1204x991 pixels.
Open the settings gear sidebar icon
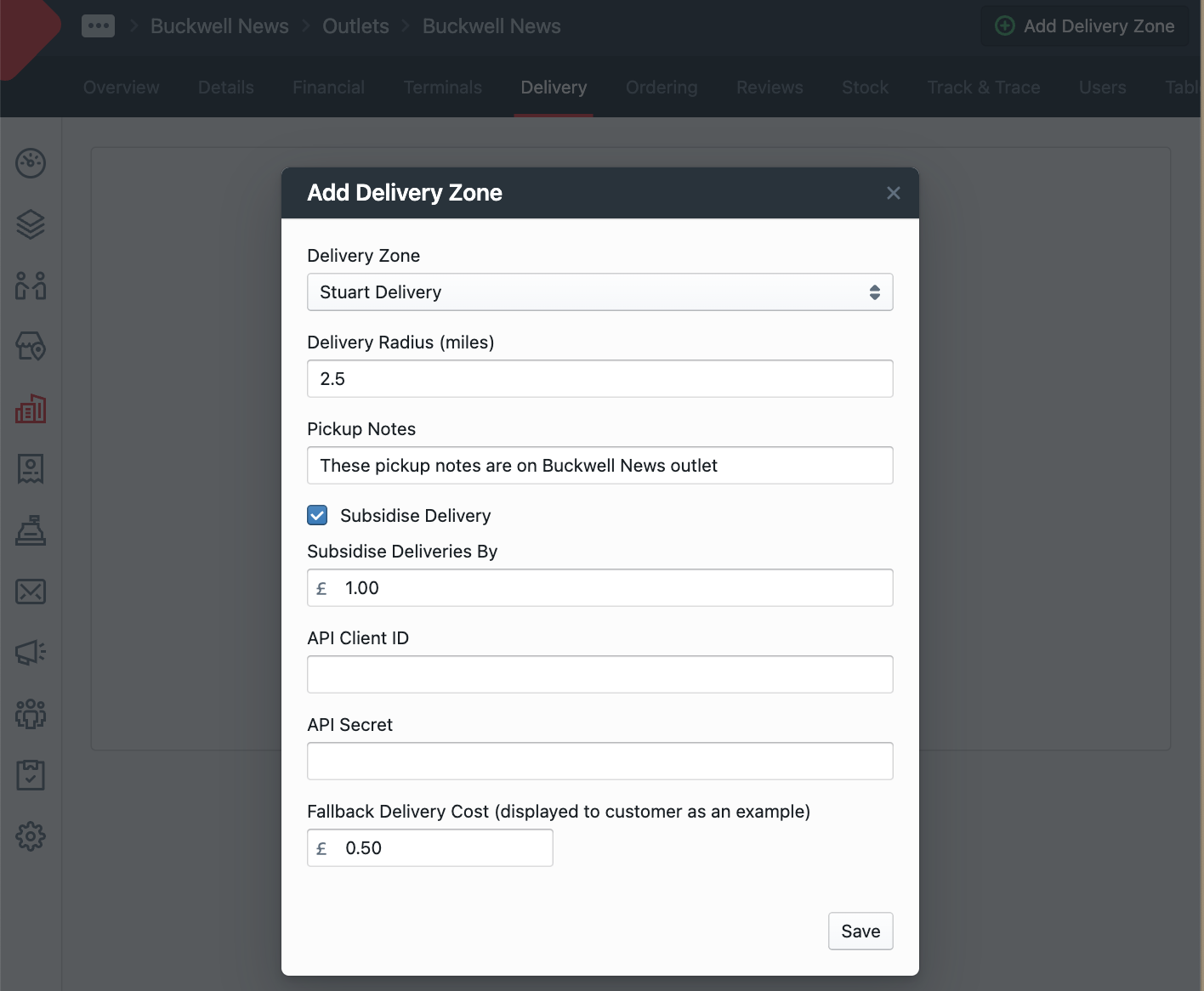pos(31,836)
